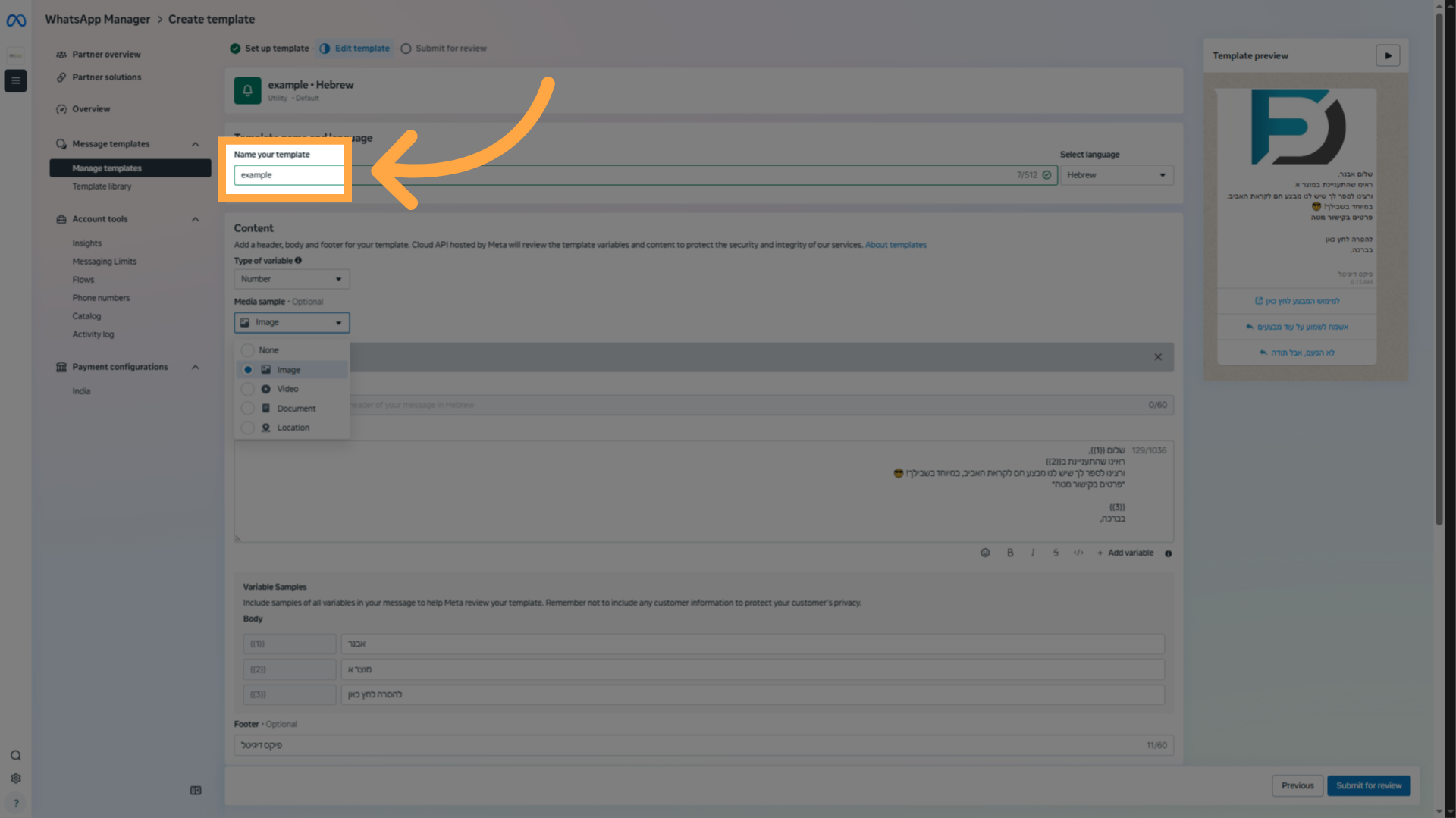This screenshot has width=1456, height=818.
Task: Open the hamburger menu icon in left rail
Action: [x=15, y=80]
